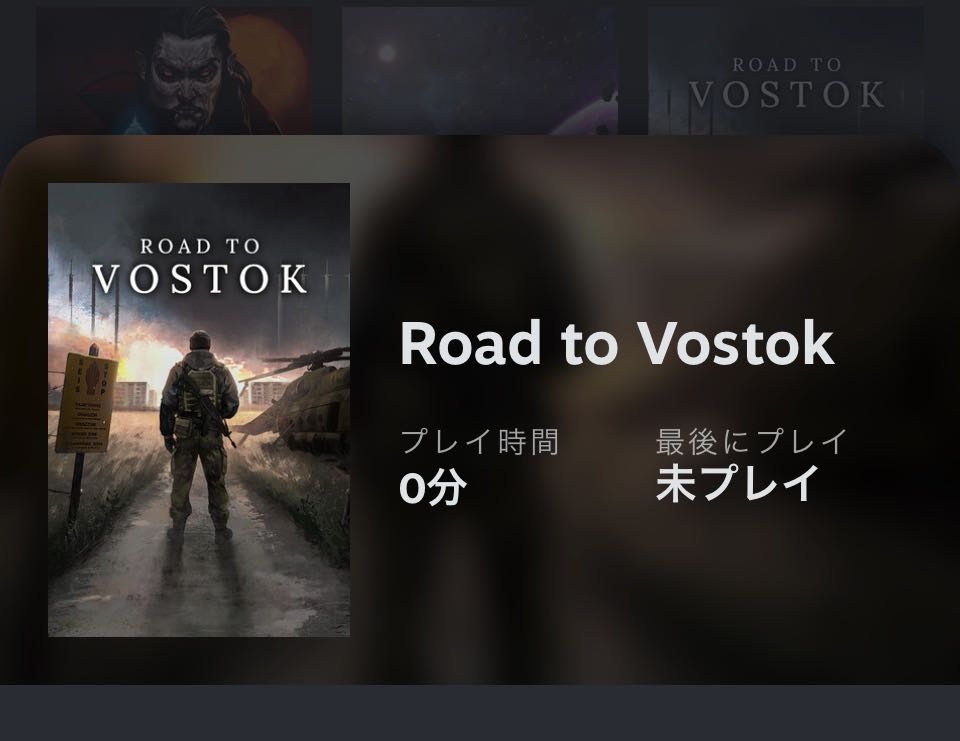Click the プレイ時間 label
960x741 pixels.
pyautogui.click(x=479, y=442)
